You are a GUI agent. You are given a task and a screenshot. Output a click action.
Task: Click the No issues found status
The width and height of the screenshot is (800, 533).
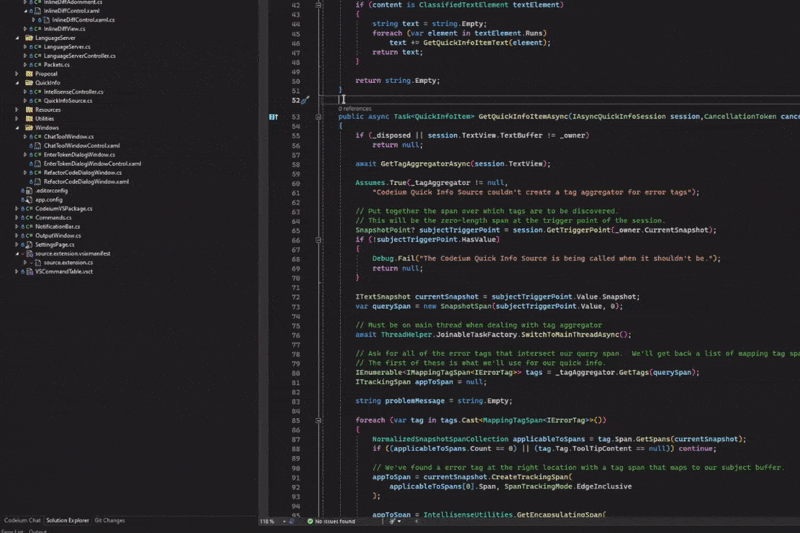click(335, 521)
